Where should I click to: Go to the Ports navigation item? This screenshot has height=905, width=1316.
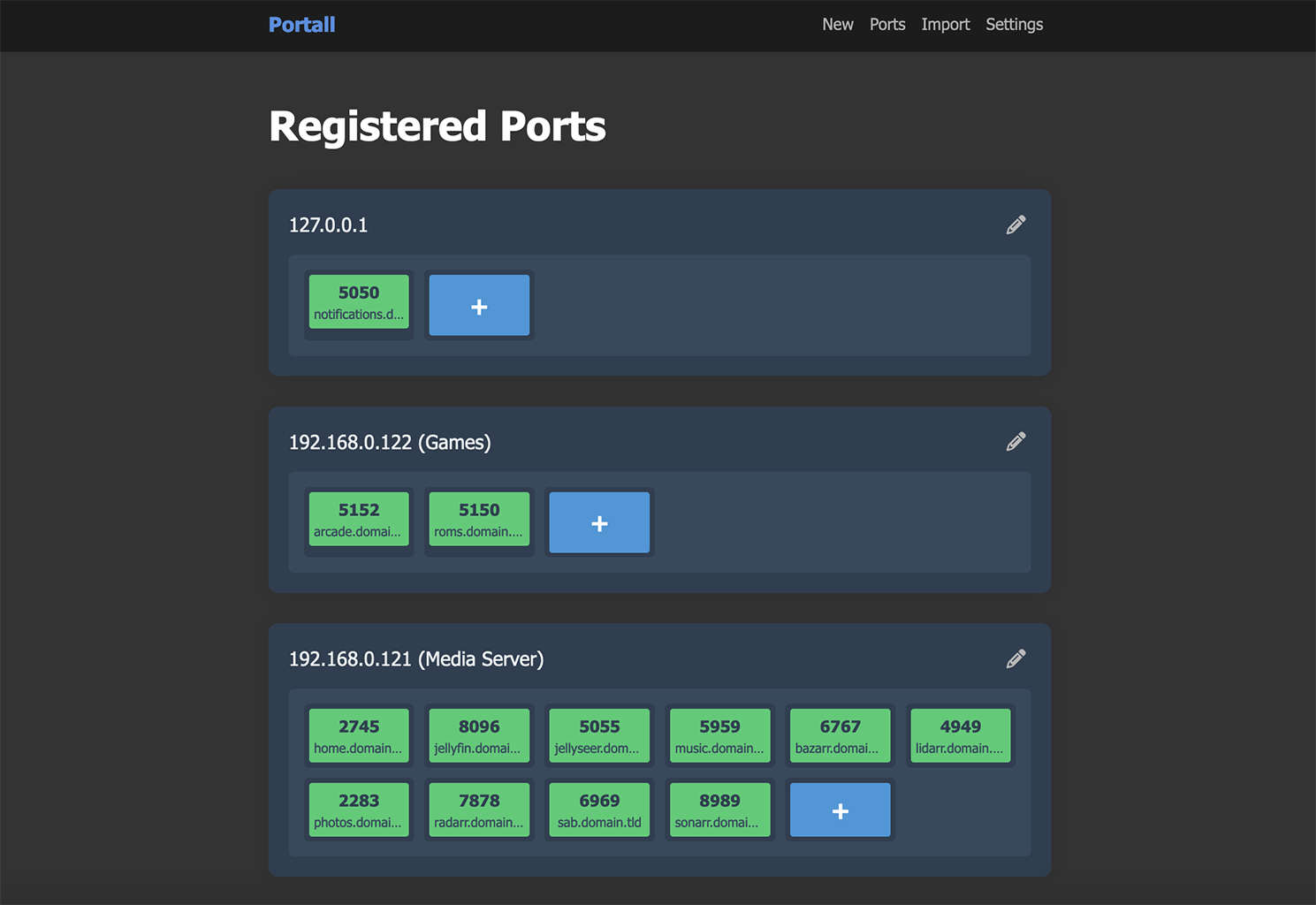[886, 25]
